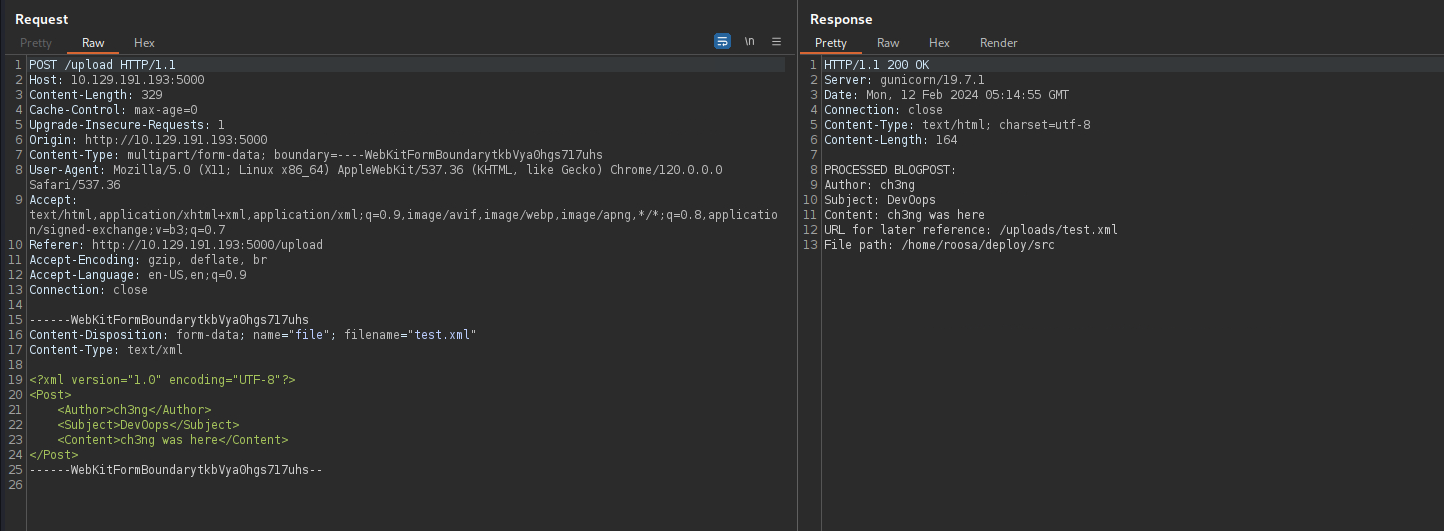
Task: Click the request 'Host: 10.129.191.193:5000' header
Action: click(116, 80)
